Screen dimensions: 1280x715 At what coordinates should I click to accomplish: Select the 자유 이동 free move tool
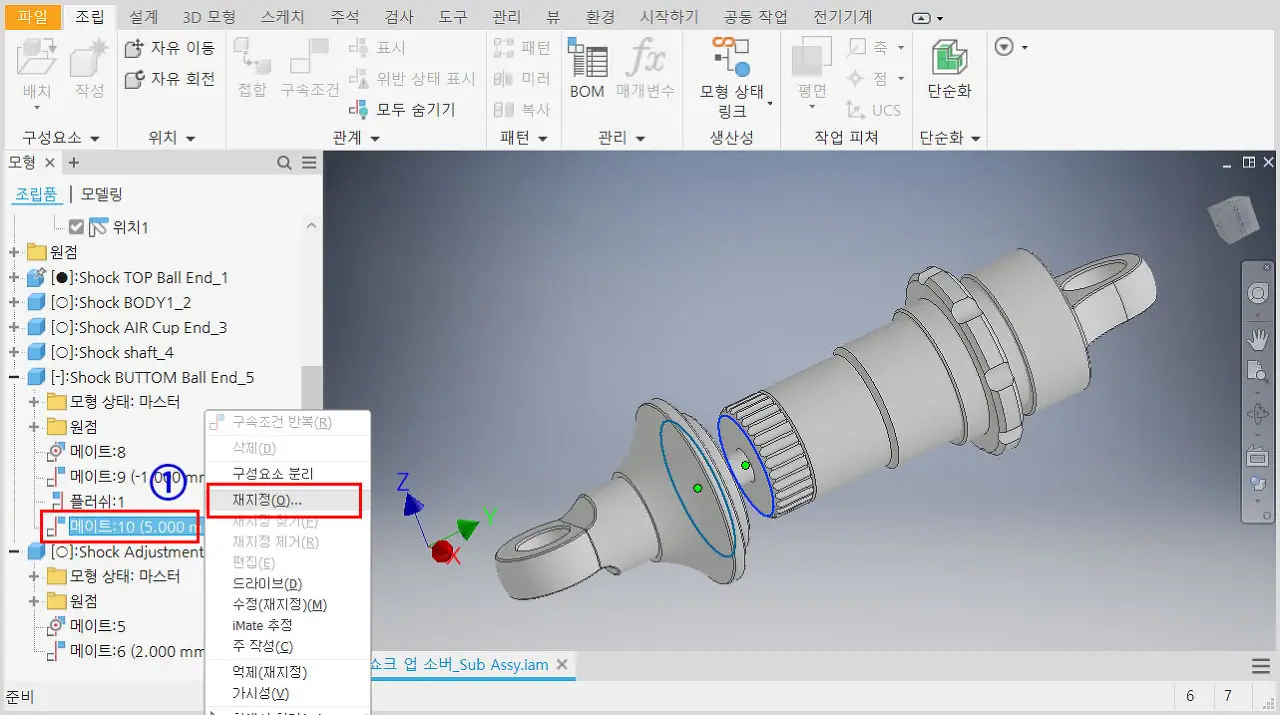coord(170,48)
